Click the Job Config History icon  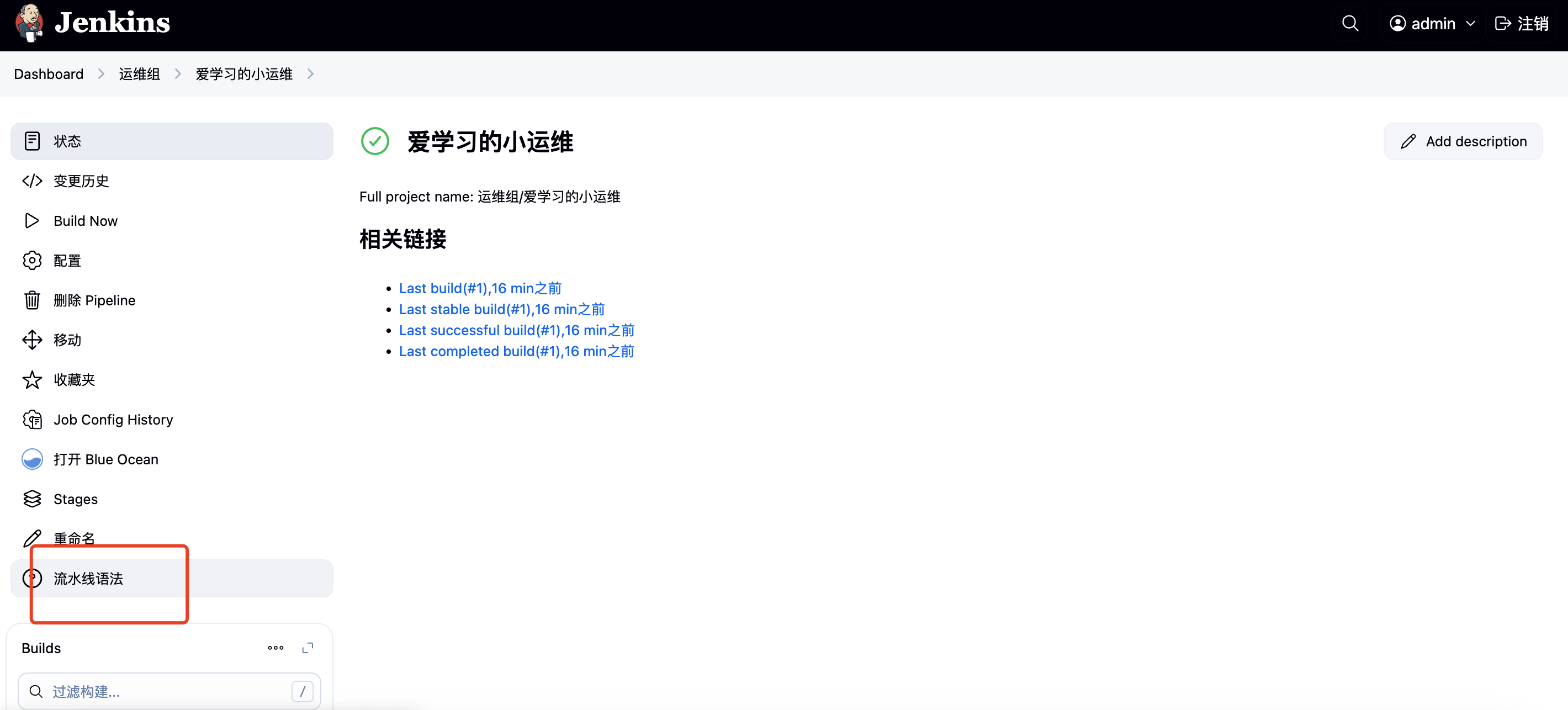point(31,420)
